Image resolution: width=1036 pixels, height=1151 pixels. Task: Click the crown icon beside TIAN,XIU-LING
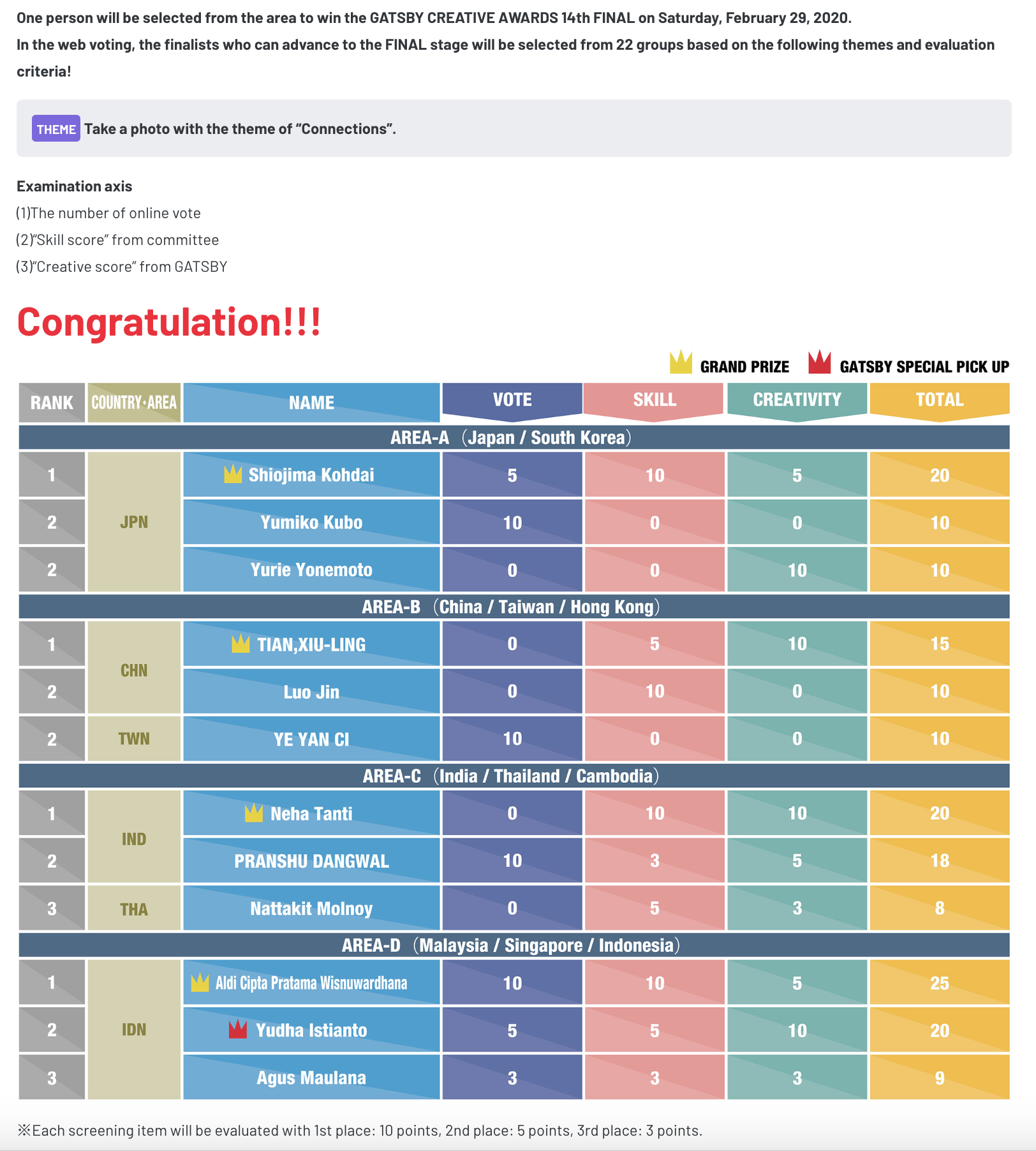(x=241, y=644)
